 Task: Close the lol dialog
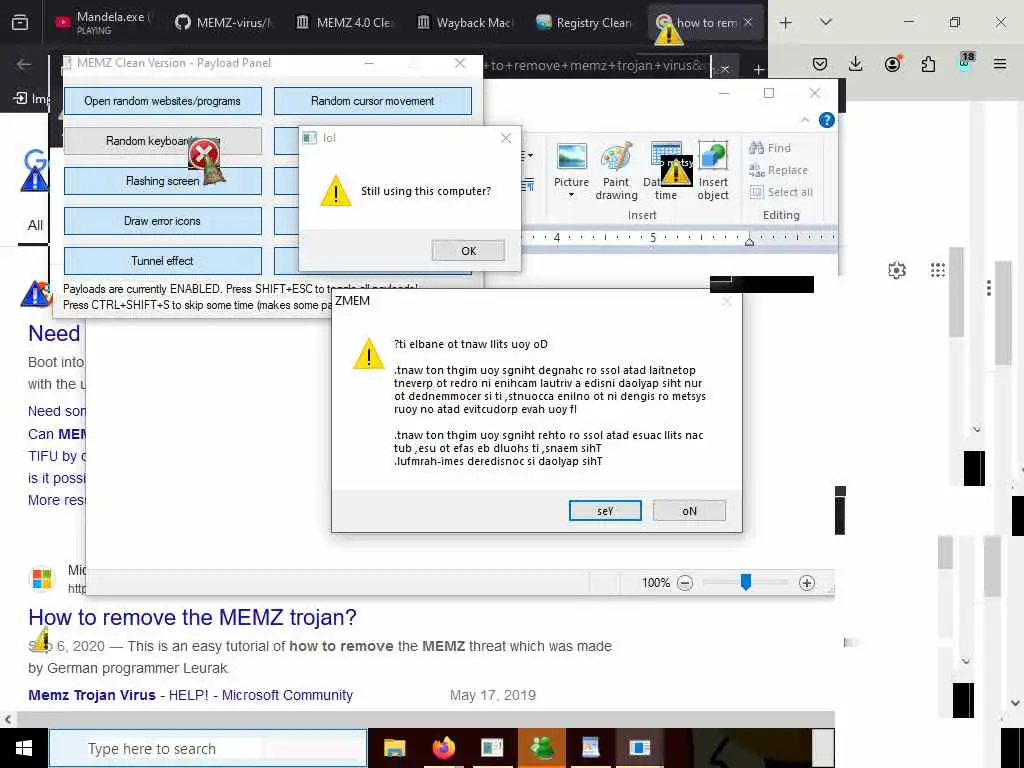pyautogui.click(x=505, y=138)
